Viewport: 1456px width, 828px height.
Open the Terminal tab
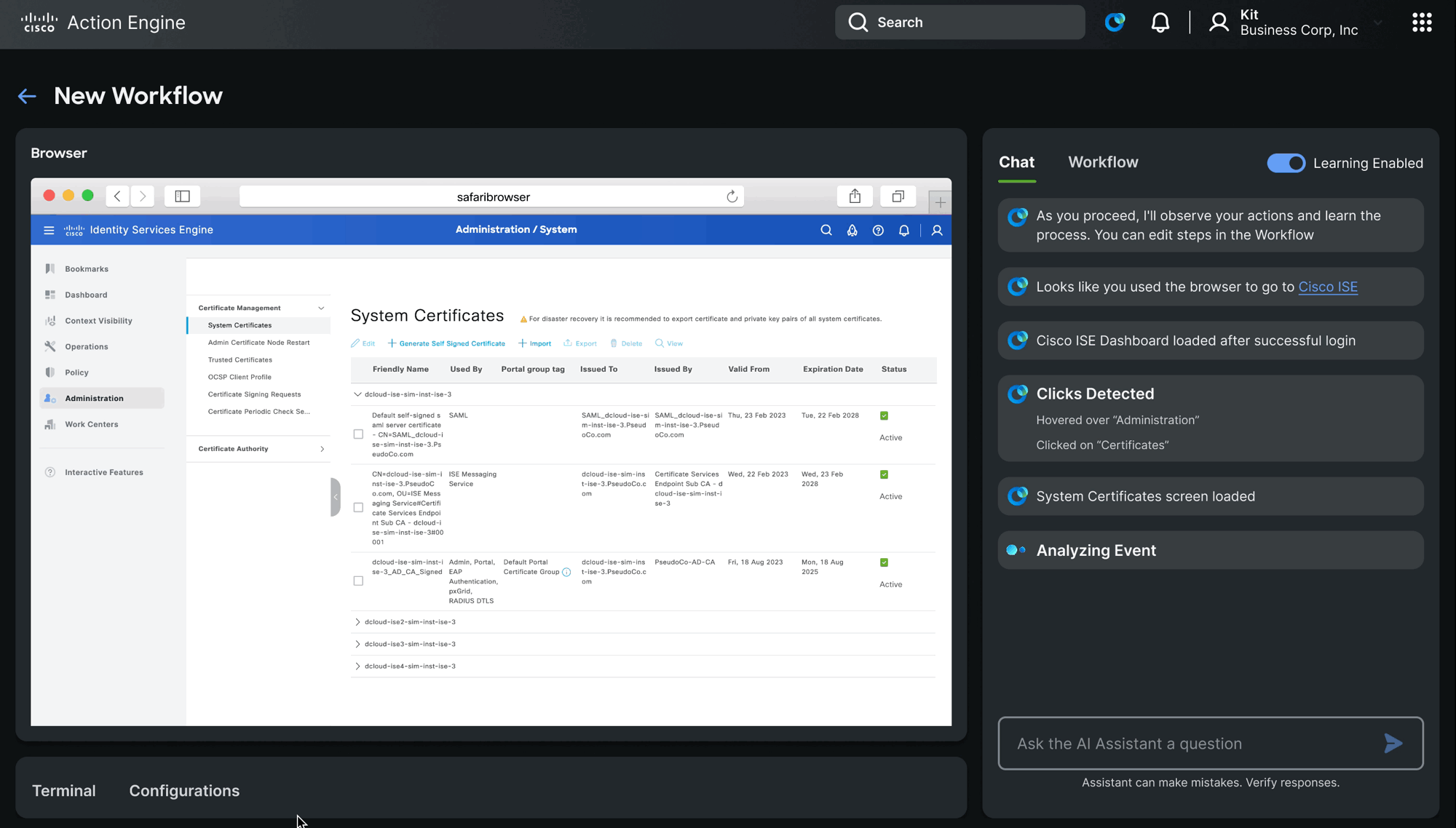64,790
